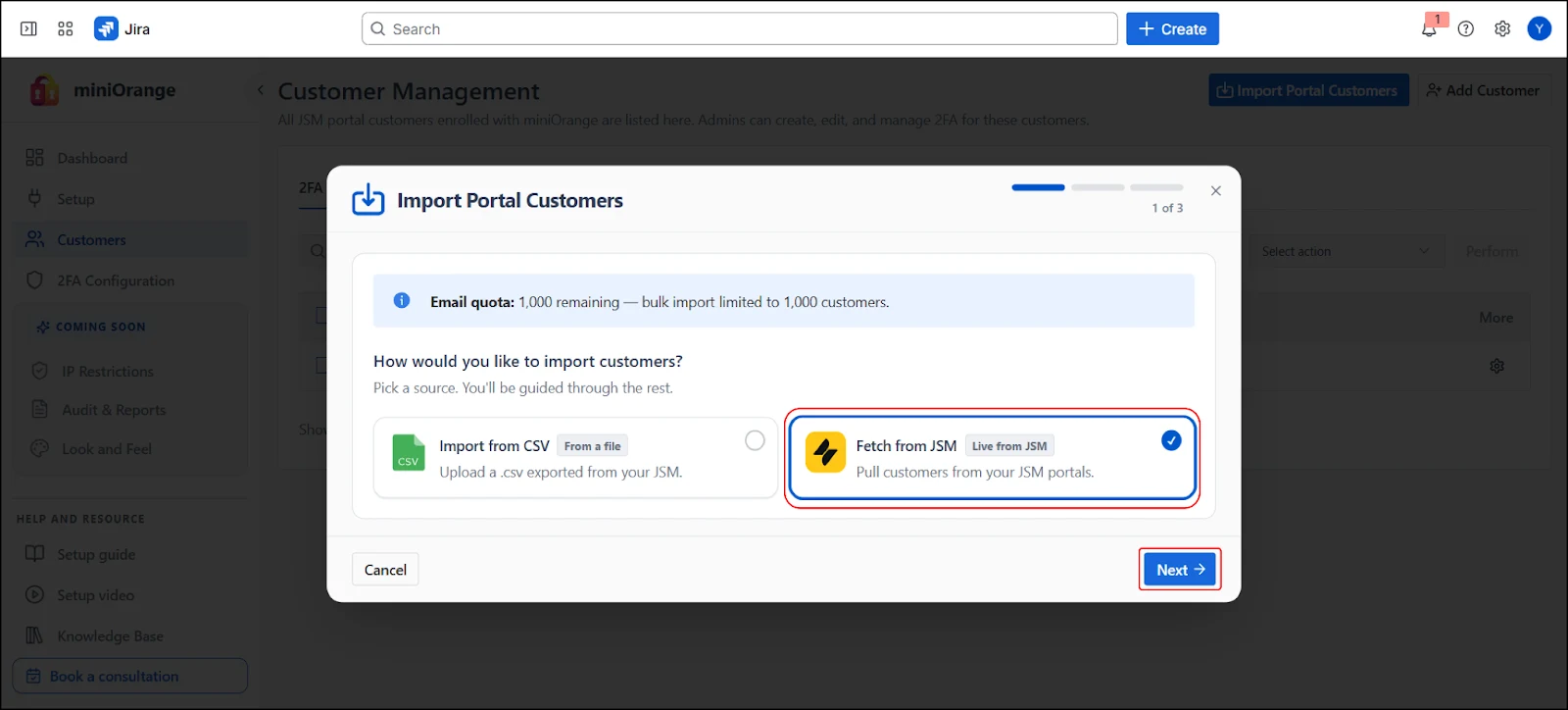Toggle the Jira sidebar collapse icon
The width and height of the screenshot is (1568, 710).
pos(28,29)
